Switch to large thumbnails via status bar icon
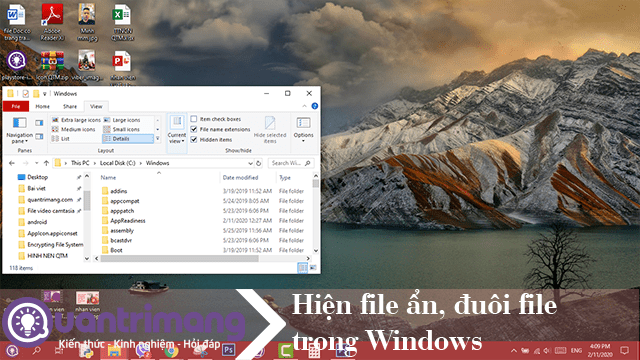This screenshot has height=360, width=640. (x=313, y=268)
